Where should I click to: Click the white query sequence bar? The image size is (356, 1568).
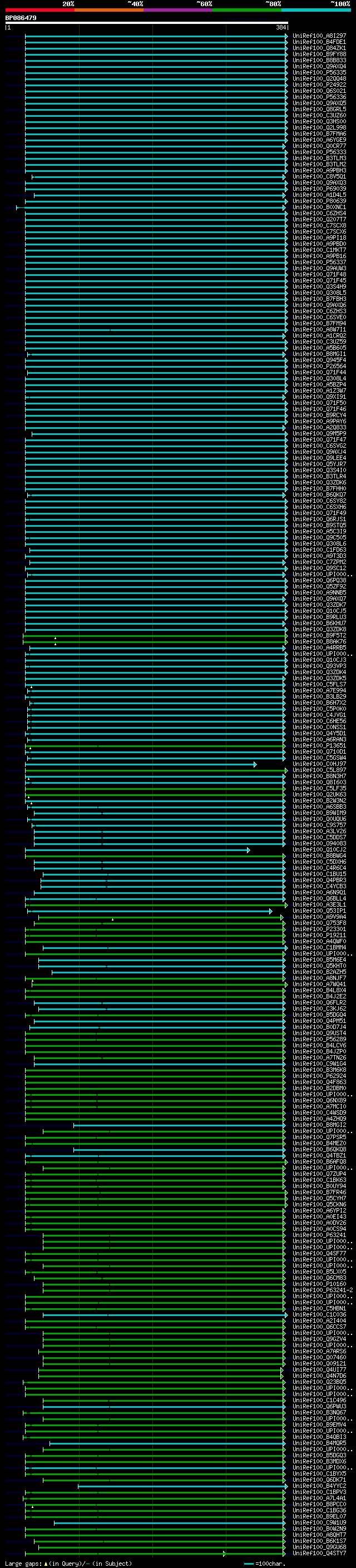point(147,23)
